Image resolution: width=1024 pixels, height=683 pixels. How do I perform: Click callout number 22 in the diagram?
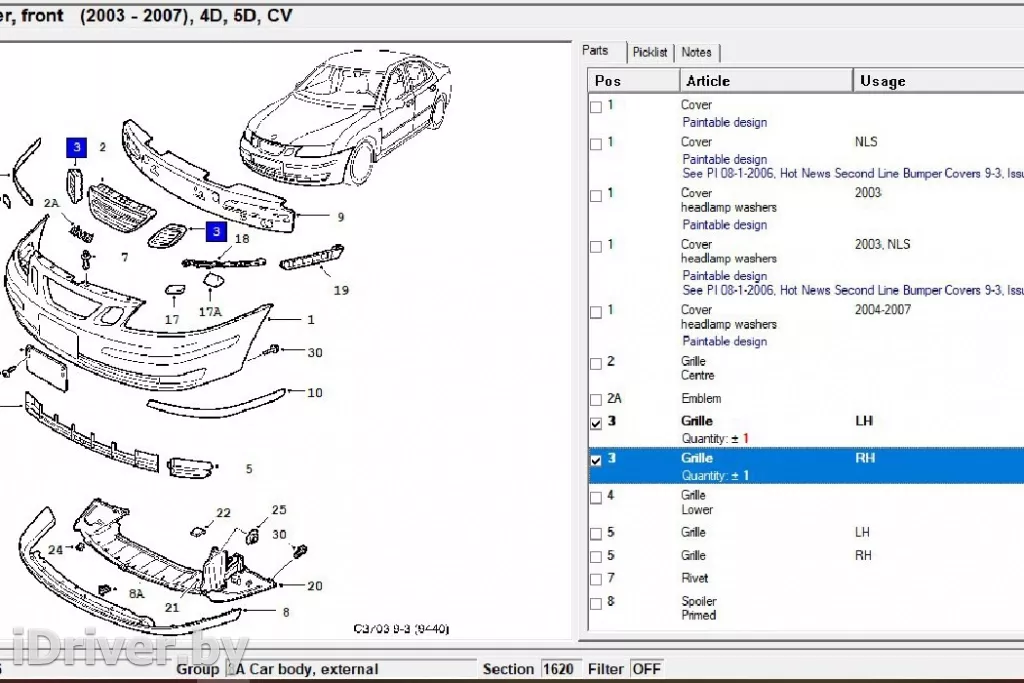pos(223,513)
